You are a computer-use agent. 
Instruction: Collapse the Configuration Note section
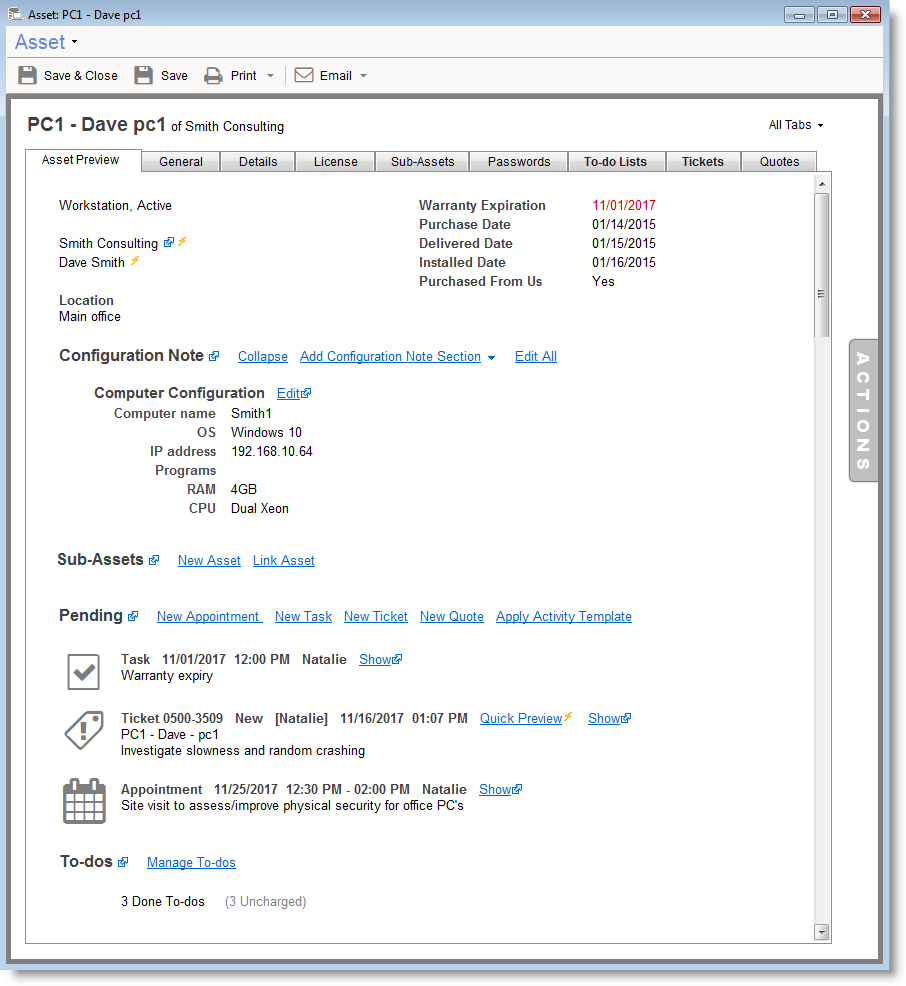click(262, 357)
